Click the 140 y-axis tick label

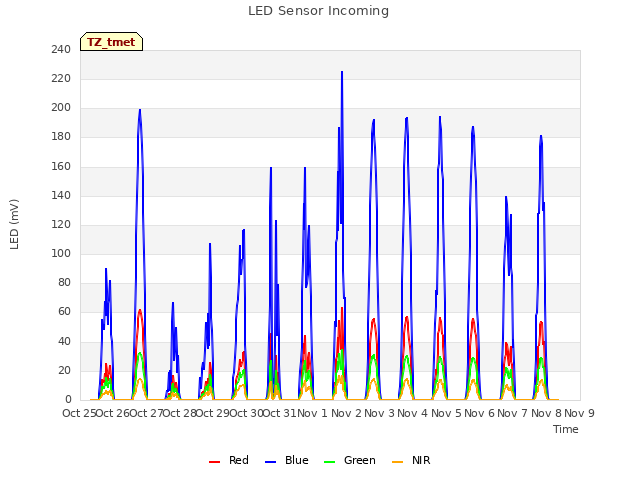tap(61, 195)
